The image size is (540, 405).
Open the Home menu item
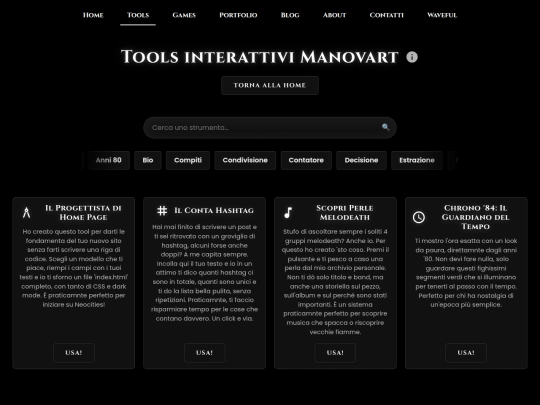pyautogui.click(x=93, y=15)
